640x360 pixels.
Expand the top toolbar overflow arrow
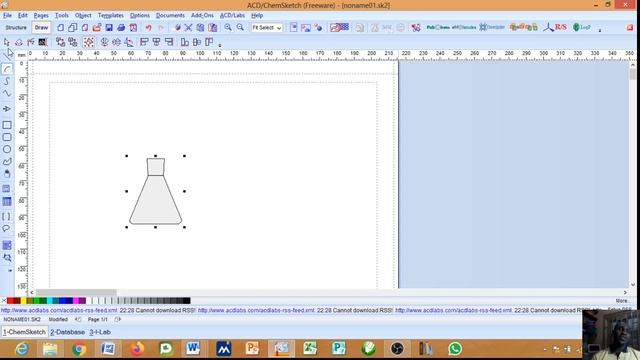click(x=600, y=30)
